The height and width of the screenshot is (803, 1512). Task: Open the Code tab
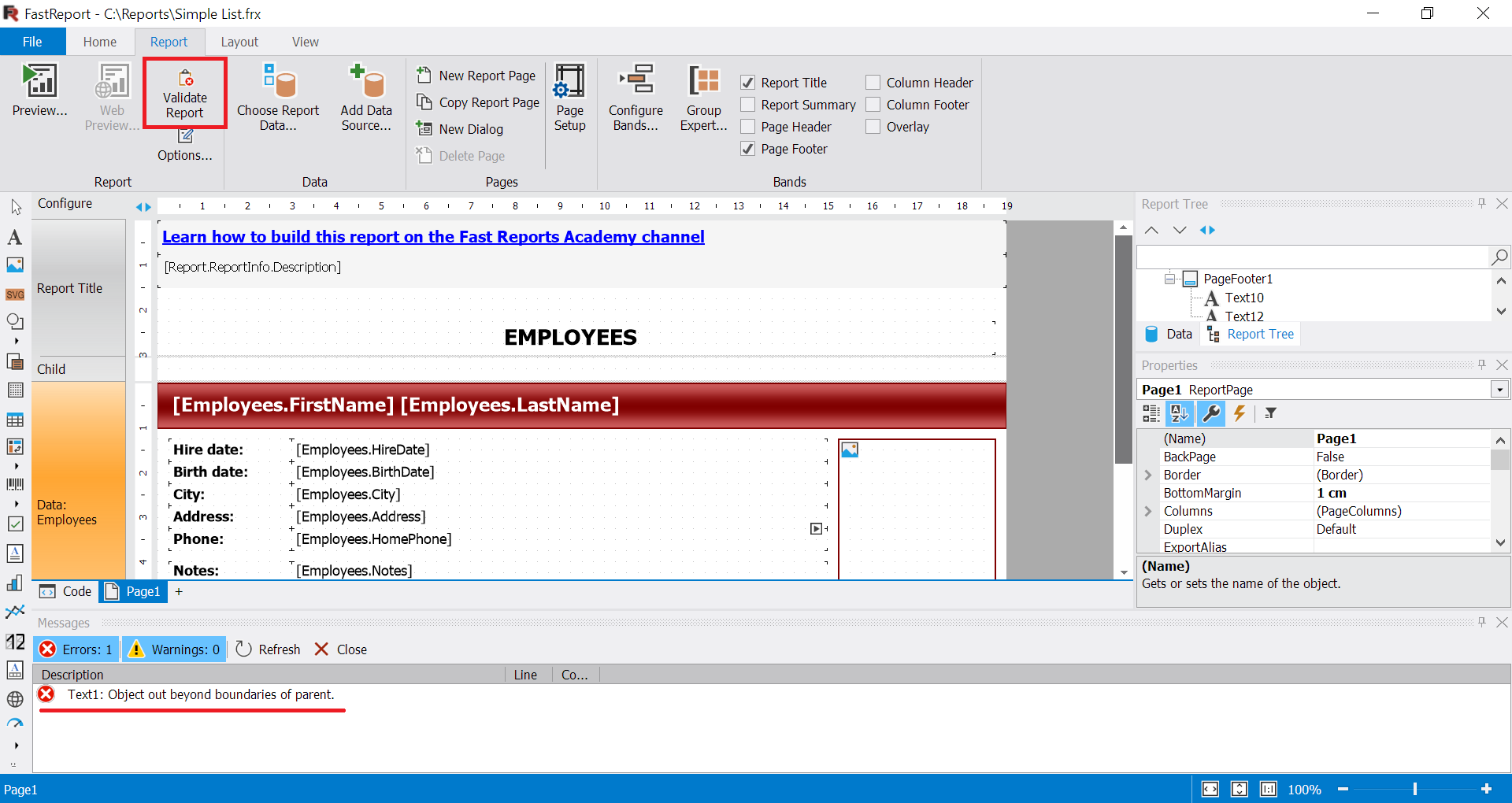[x=68, y=591]
